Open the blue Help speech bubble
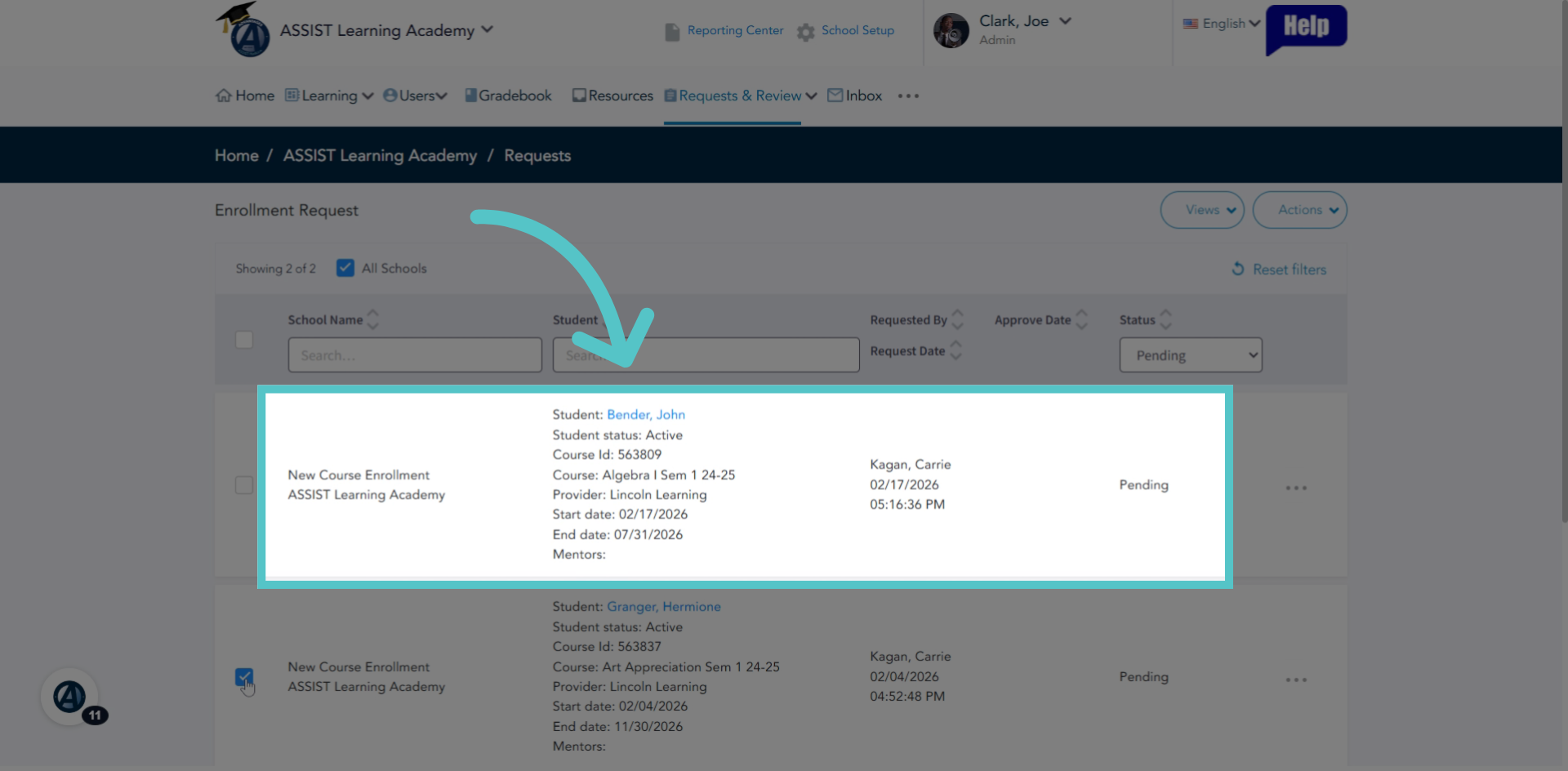1568x771 pixels. (x=1306, y=29)
